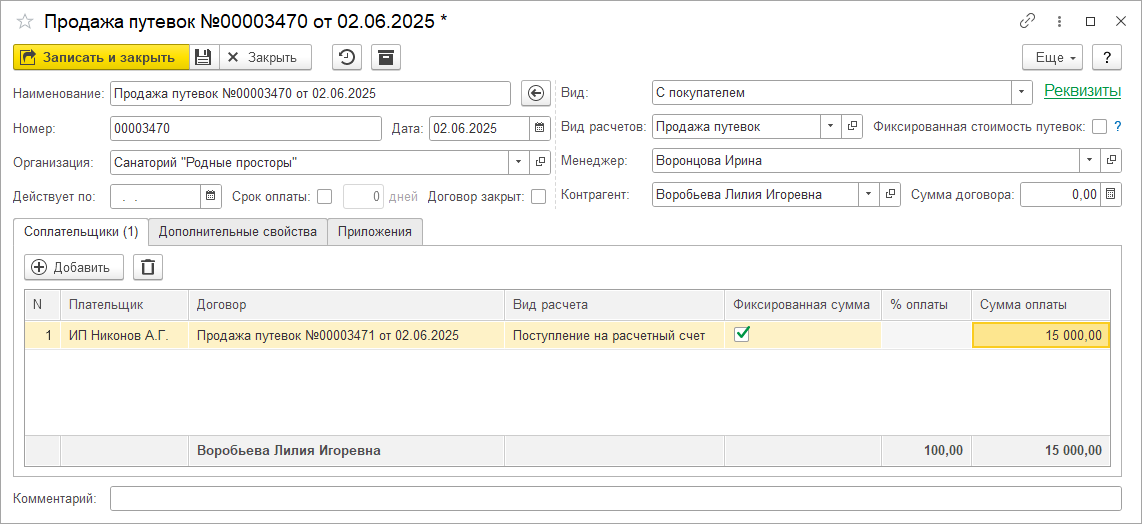Click the Сумма оплаты cell 15 000,00

click(1041, 335)
